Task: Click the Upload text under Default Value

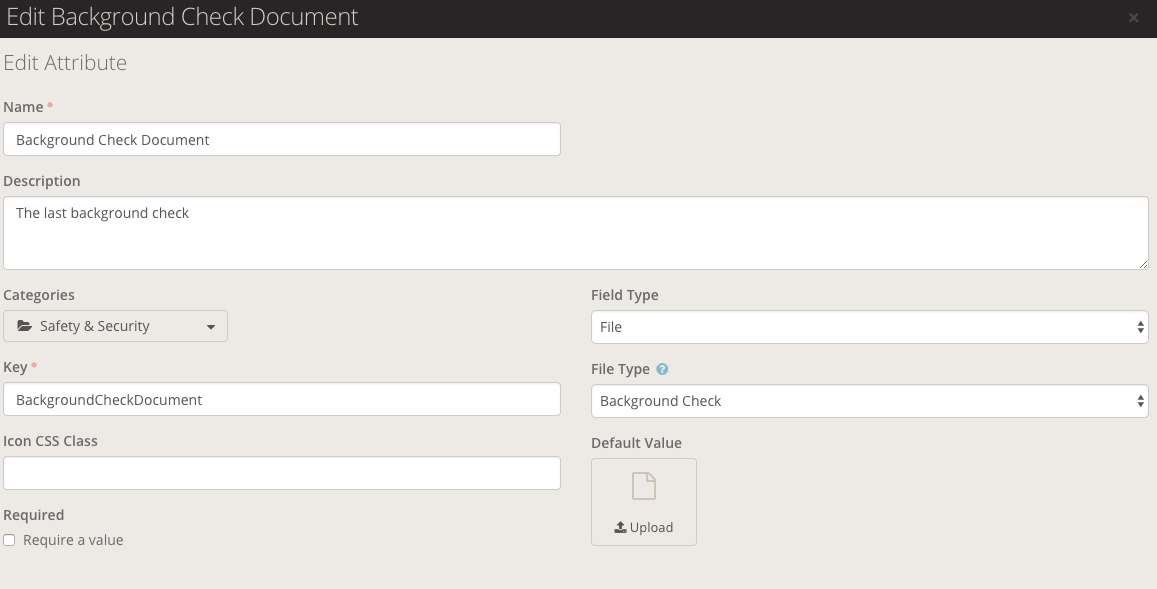Action: click(651, 527)
